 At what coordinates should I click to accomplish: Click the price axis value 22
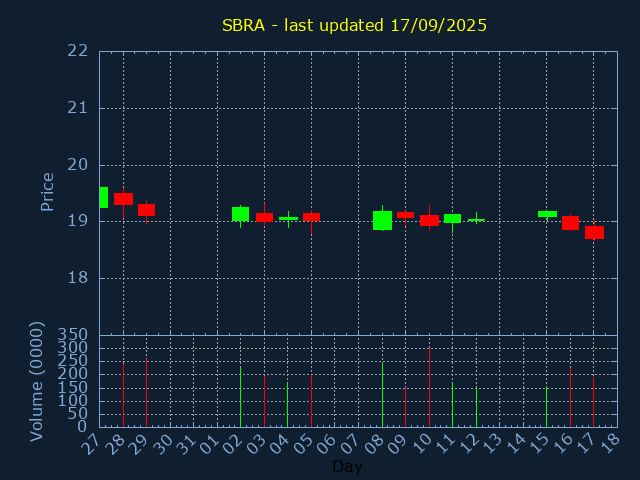coord(78,51)
